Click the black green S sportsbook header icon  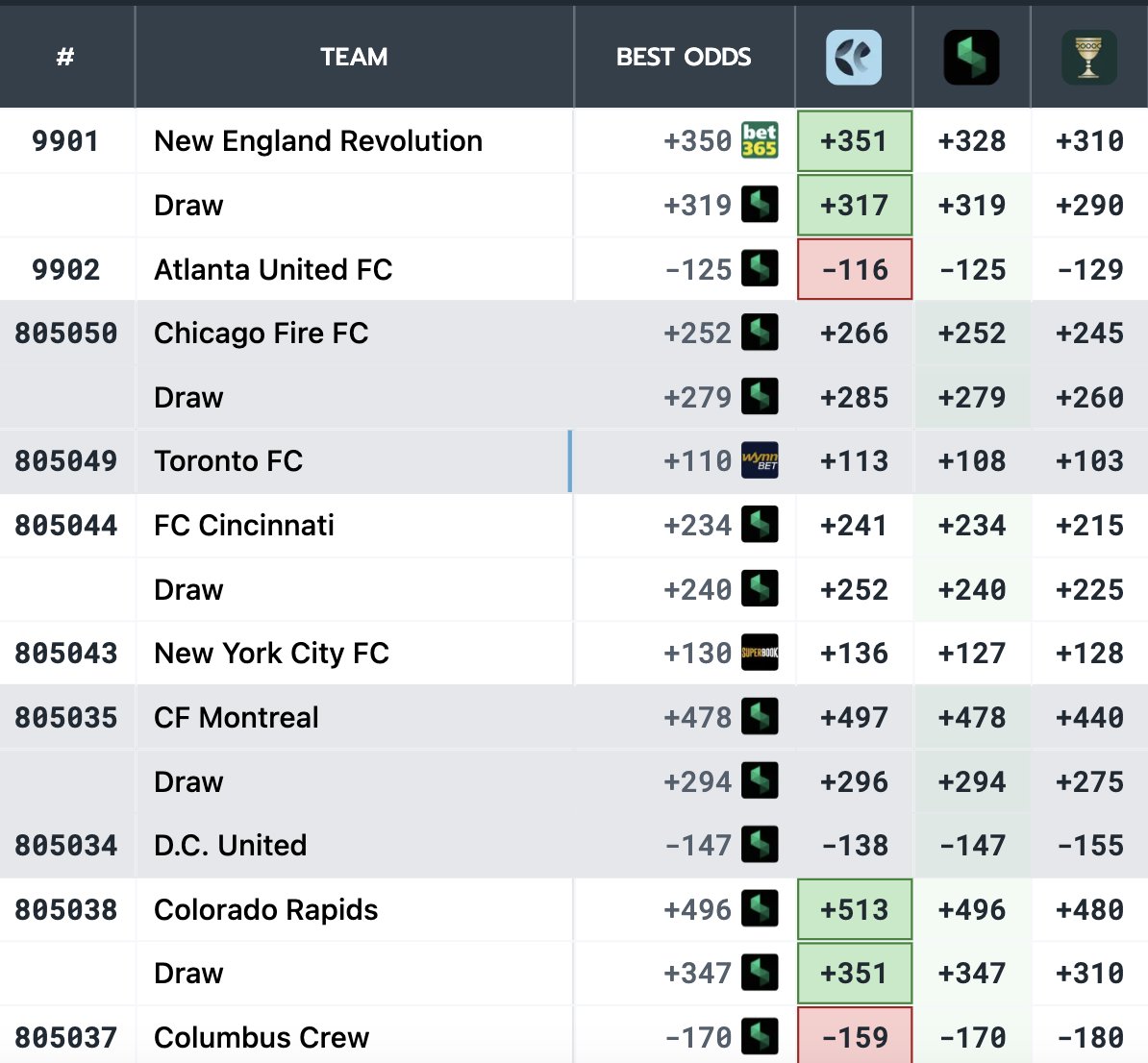point(971,57)
